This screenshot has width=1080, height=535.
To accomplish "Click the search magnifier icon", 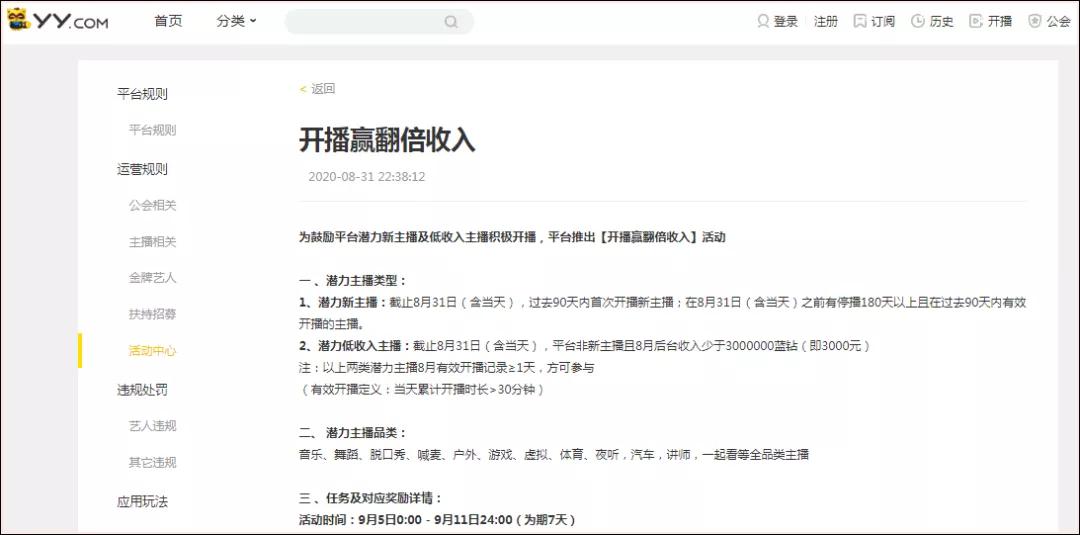I will click(451, 22).
